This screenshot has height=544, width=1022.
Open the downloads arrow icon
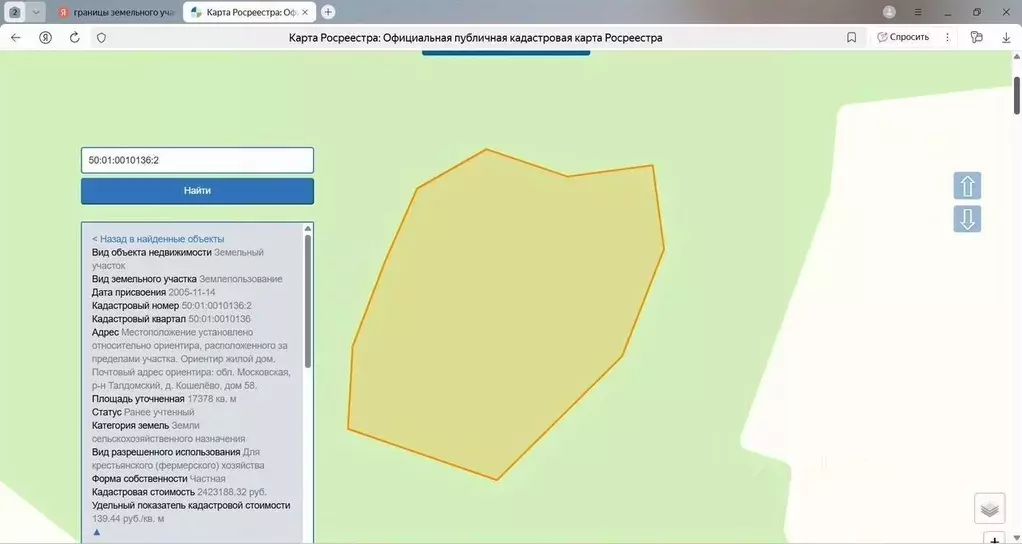(x=1006, y=38)
